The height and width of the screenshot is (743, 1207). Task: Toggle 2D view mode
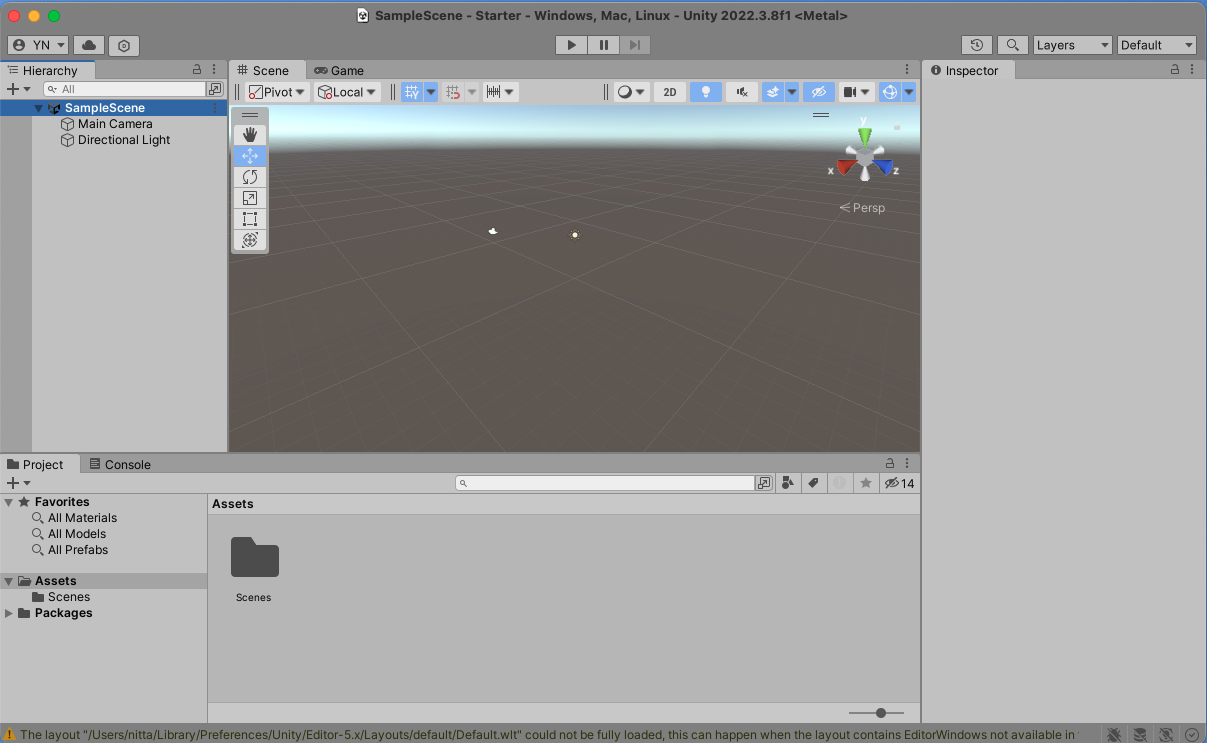[x=669, y=92]
